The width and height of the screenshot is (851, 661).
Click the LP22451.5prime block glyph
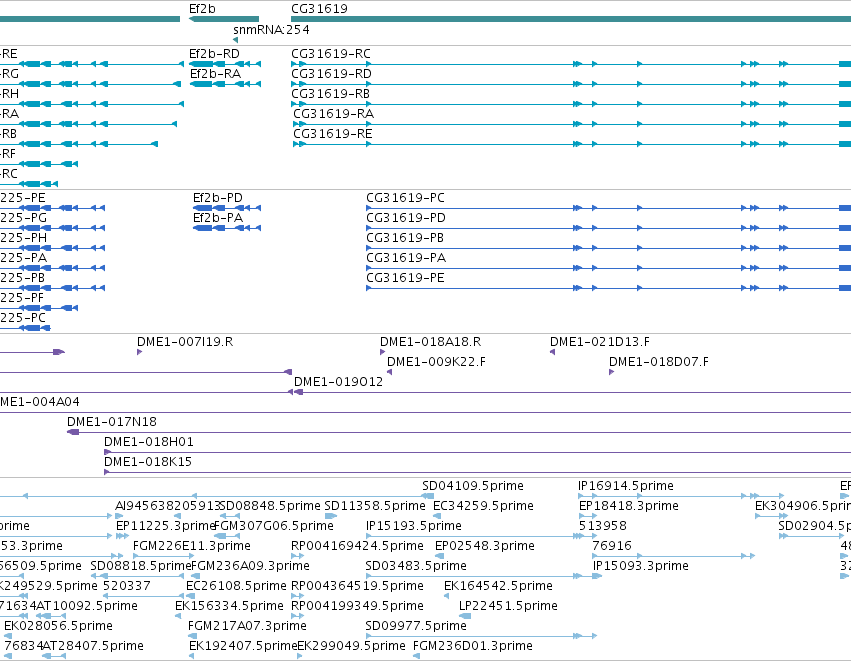click(x=465, y=616)
